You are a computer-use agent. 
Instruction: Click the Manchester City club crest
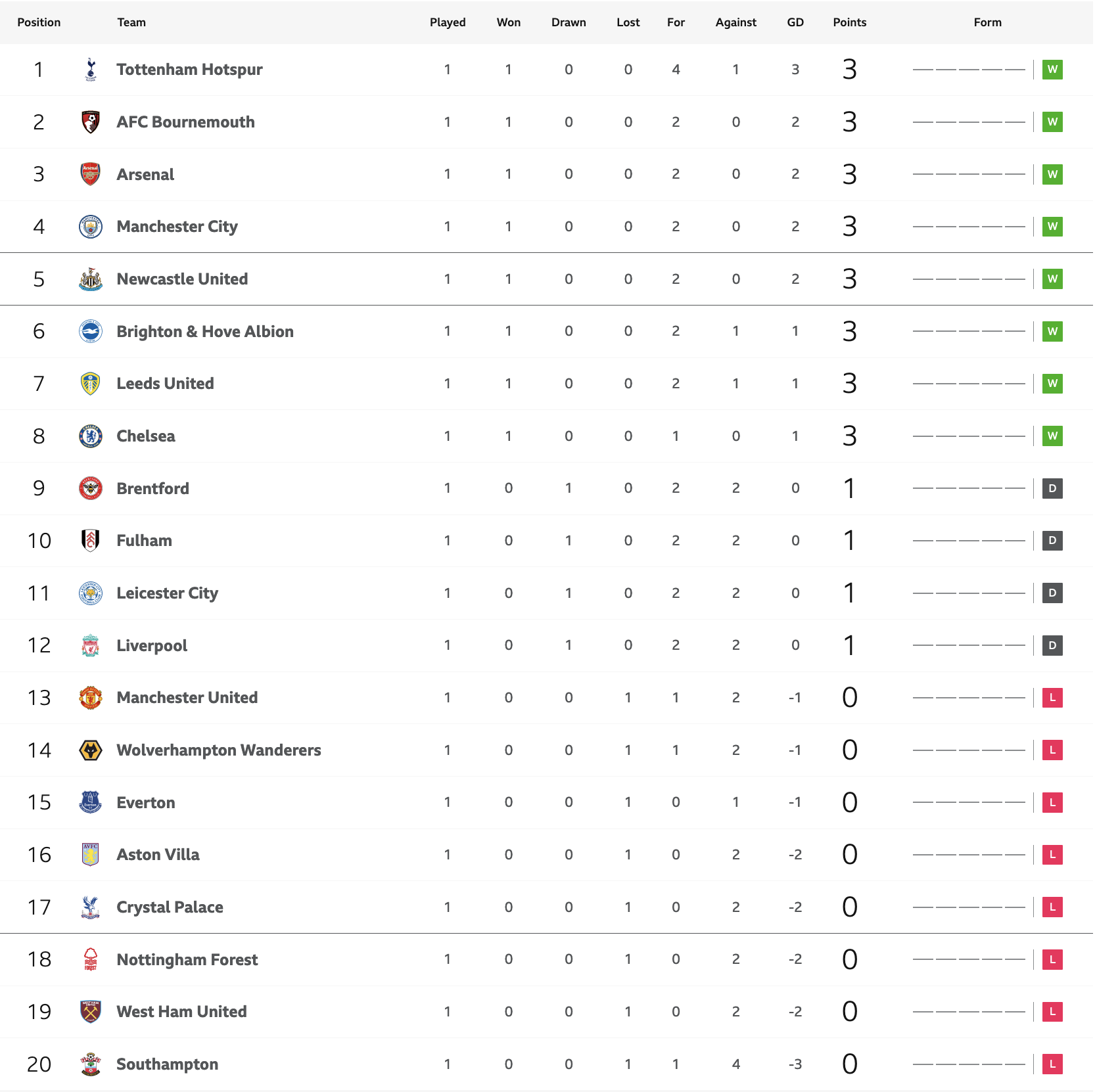[x=91, y=227]
